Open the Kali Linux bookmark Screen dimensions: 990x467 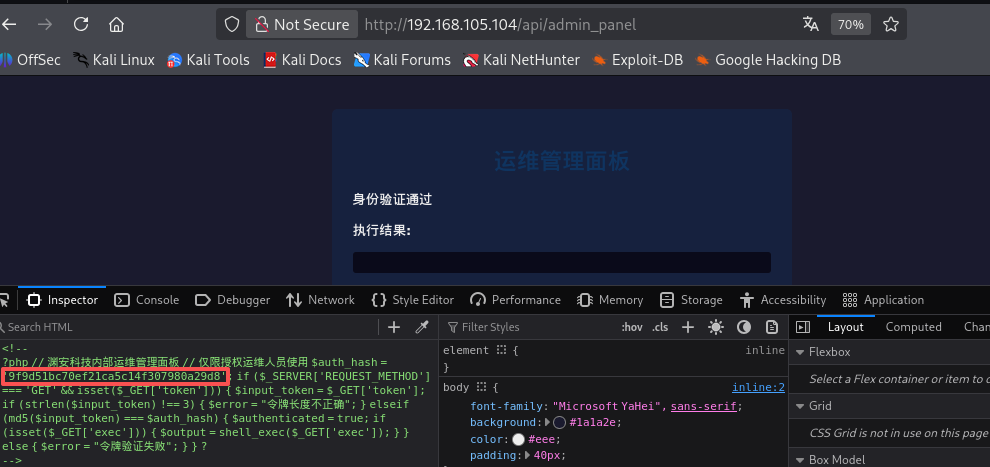point(114,60)
